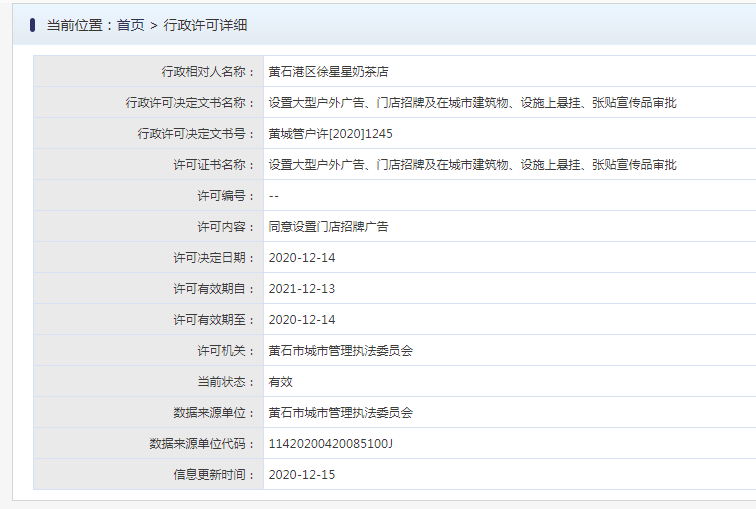Select the date 2021-12-13

click(x=302, y=289)
